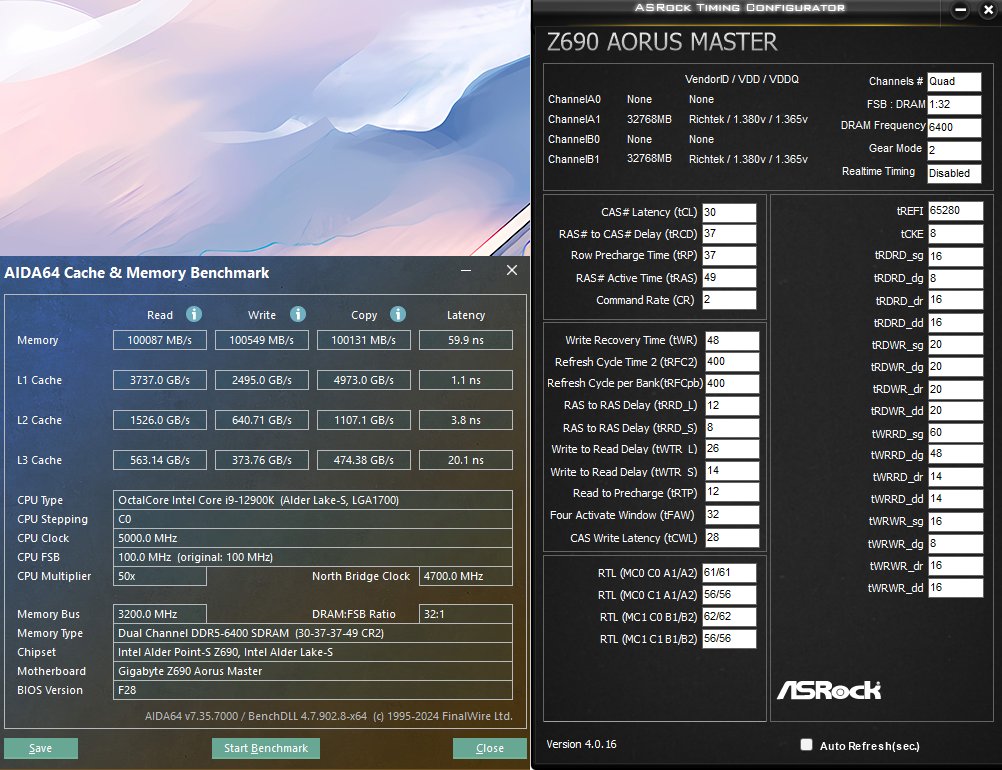Click the tCKE field showing 8
Viewport: 1002px width, 770px height.
pyautogui.click(x=955, y=234)
